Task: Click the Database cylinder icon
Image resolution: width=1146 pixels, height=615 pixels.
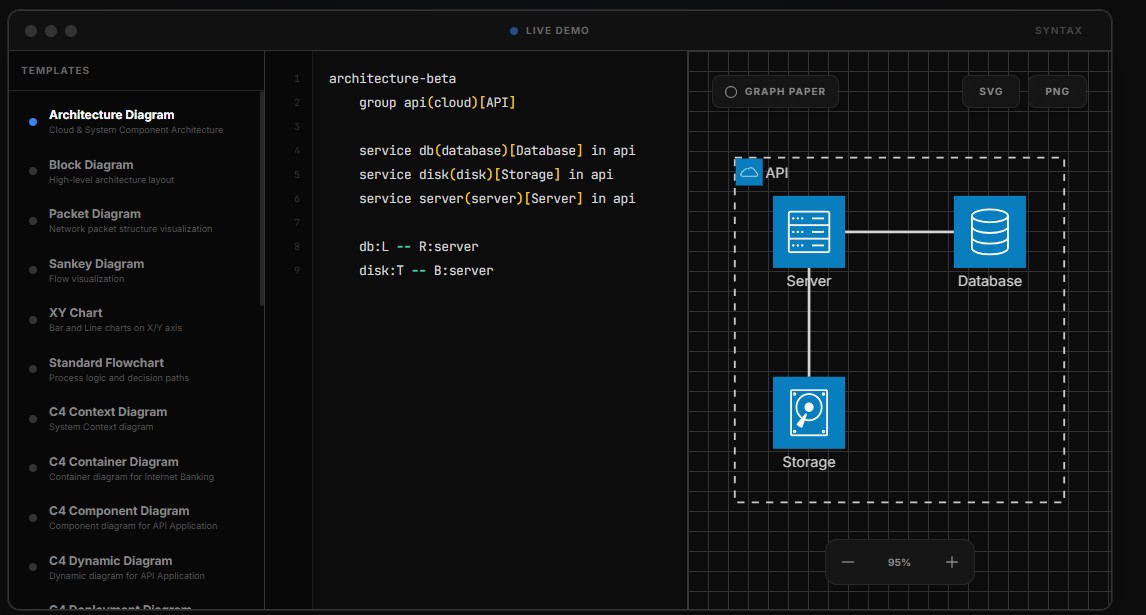Action: pos(989,231)
